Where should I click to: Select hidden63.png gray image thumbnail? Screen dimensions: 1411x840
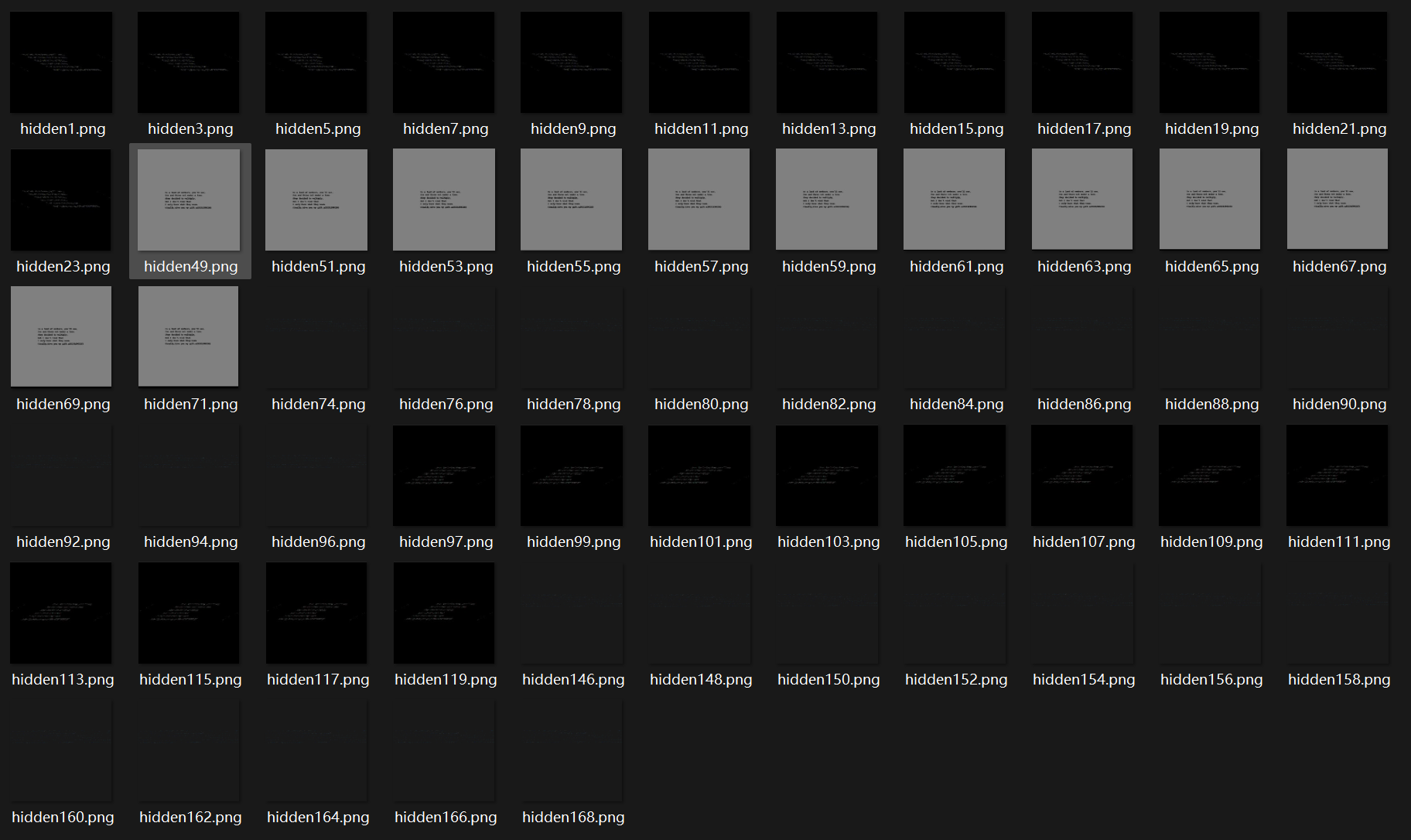pyautogui.click(x=1082, y=200)
